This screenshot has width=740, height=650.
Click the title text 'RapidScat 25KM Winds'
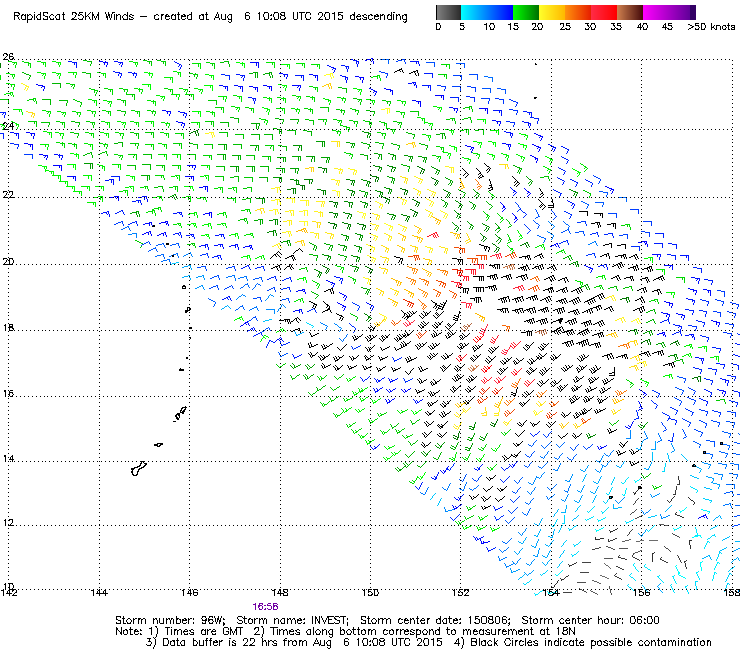74,16
